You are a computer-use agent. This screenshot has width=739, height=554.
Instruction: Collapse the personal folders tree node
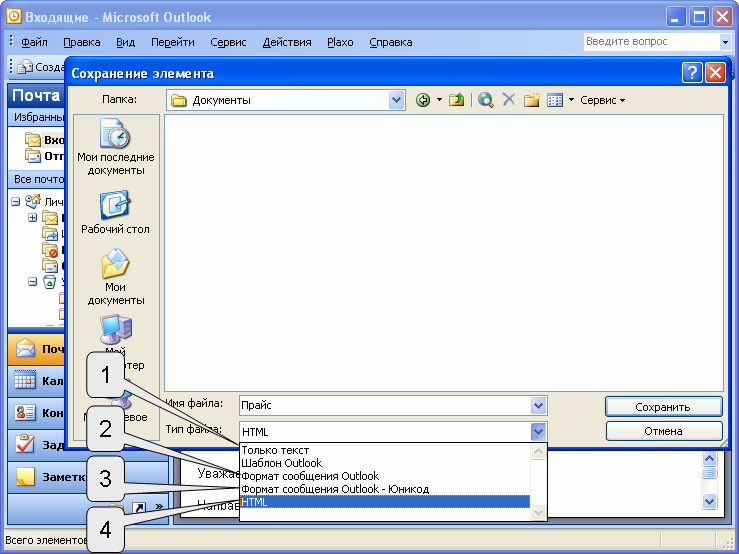(15, 202)
